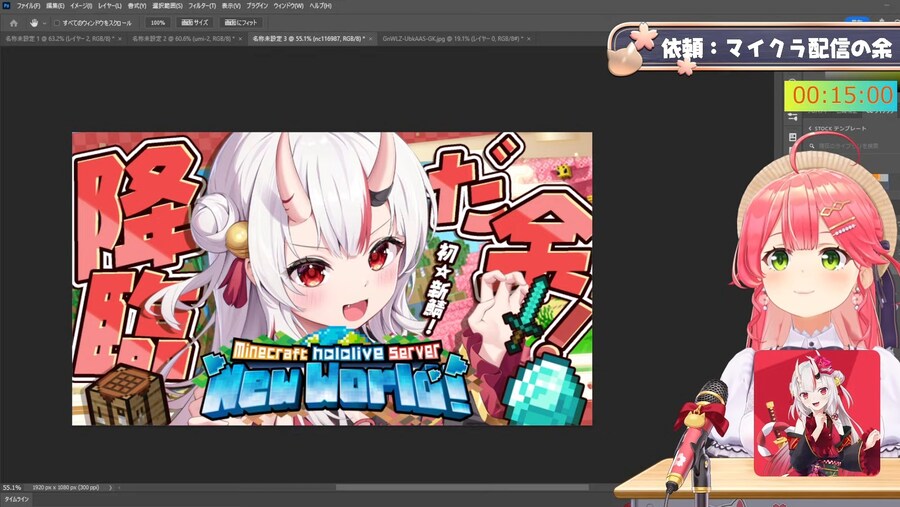Switch to GnWLZ-UbkAAS-GK.jpg document tab
900x507 pixels.
pos(452,39)
